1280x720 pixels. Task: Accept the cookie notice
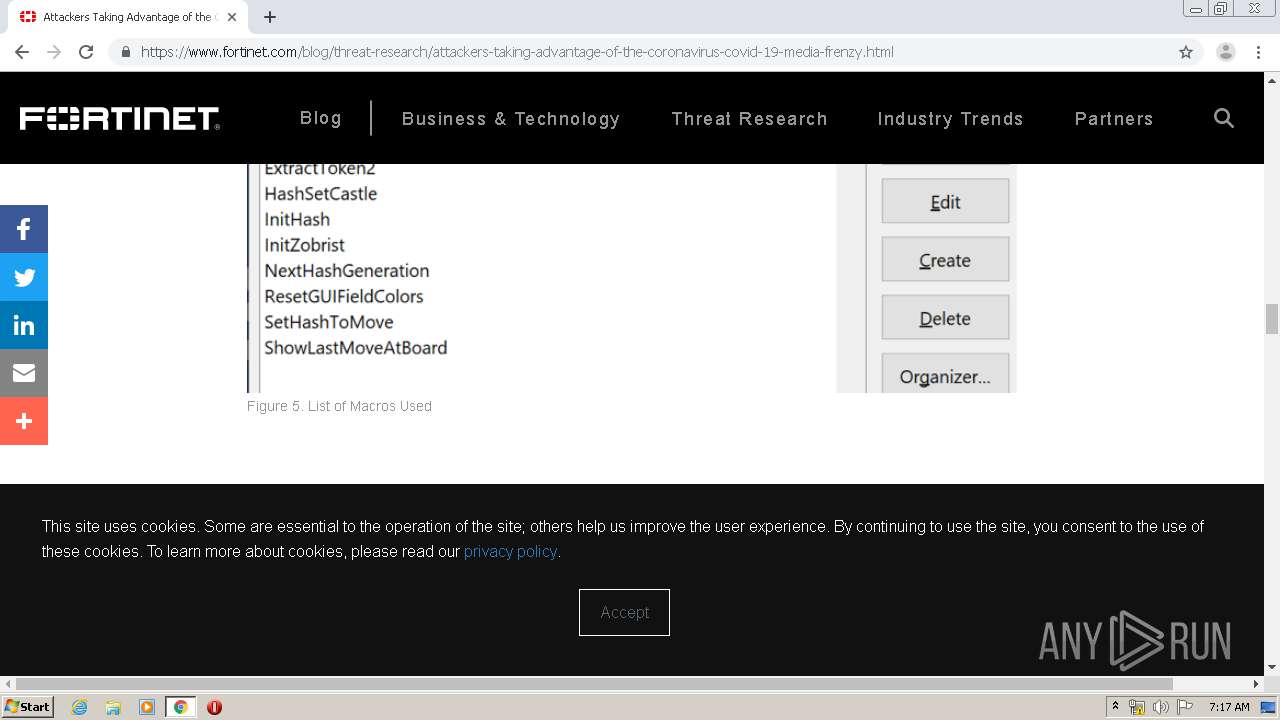[x=624, y=612]
